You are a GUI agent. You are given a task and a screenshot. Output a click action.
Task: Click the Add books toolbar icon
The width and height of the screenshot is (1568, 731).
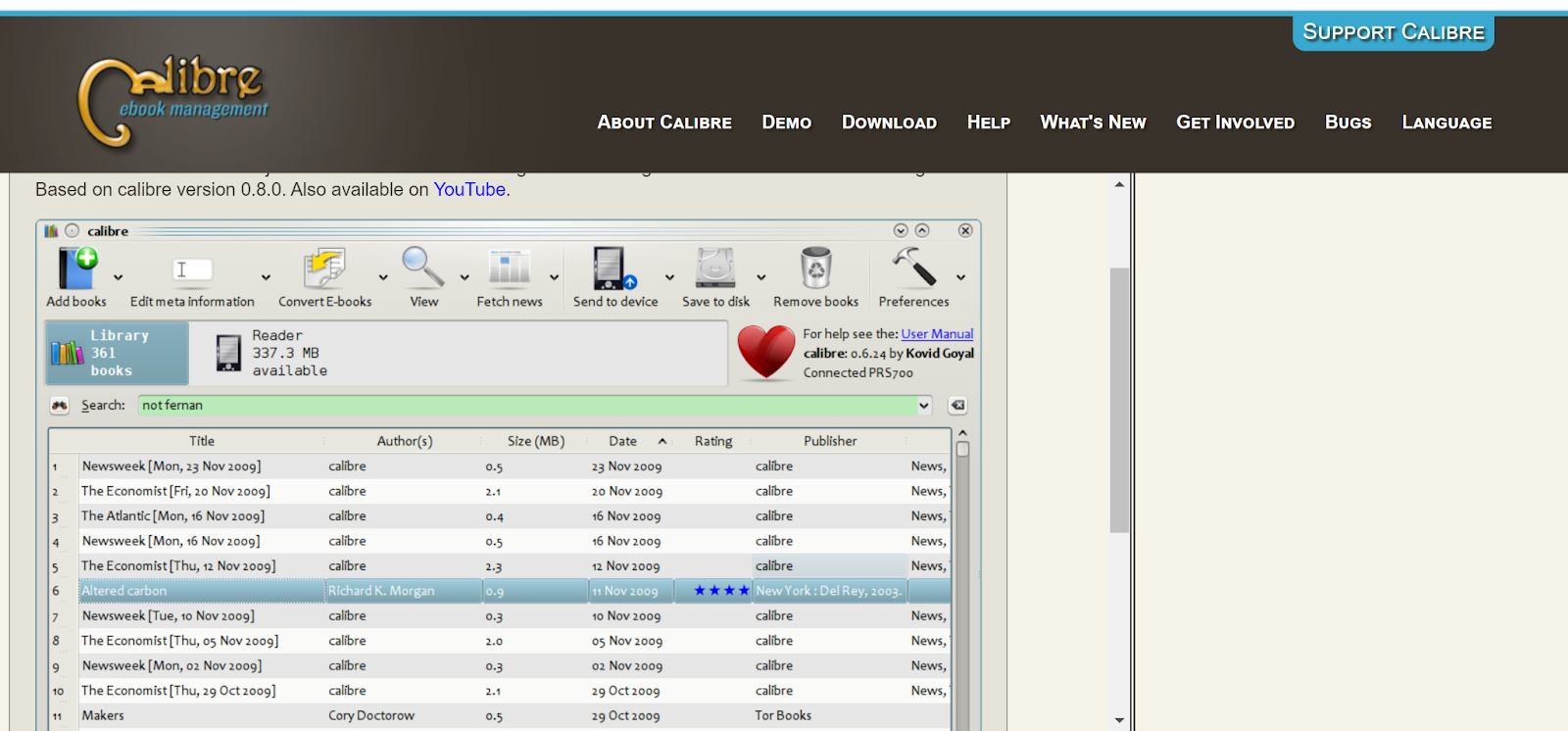(77, 268)
